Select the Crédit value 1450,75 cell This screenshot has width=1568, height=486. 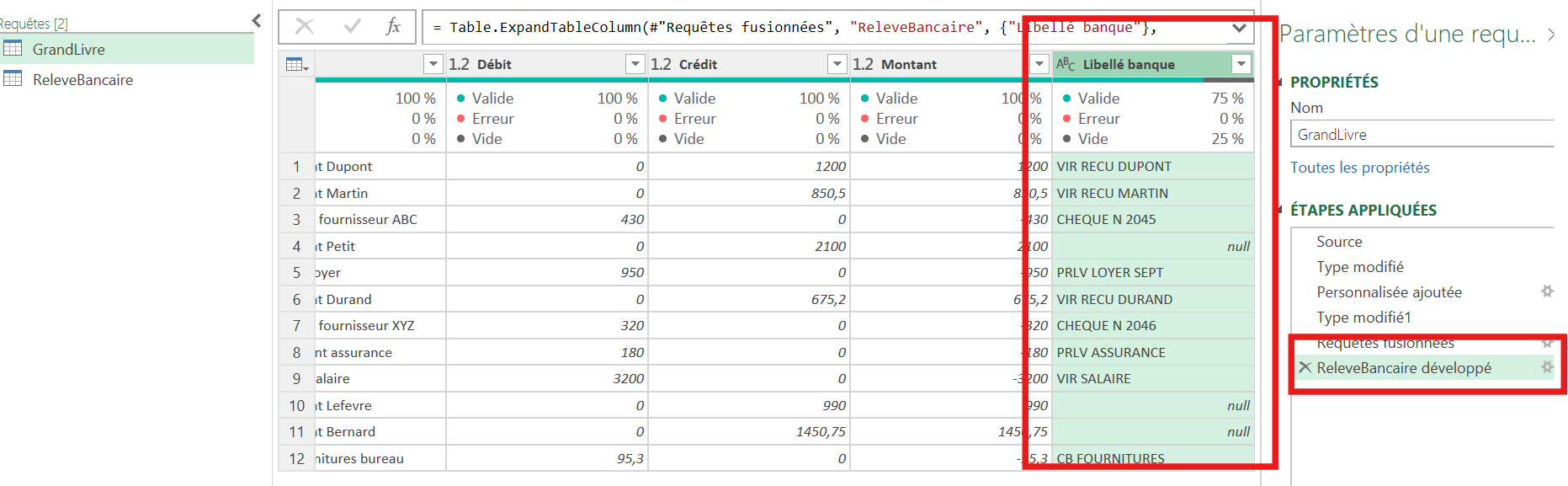pos(749,432)
